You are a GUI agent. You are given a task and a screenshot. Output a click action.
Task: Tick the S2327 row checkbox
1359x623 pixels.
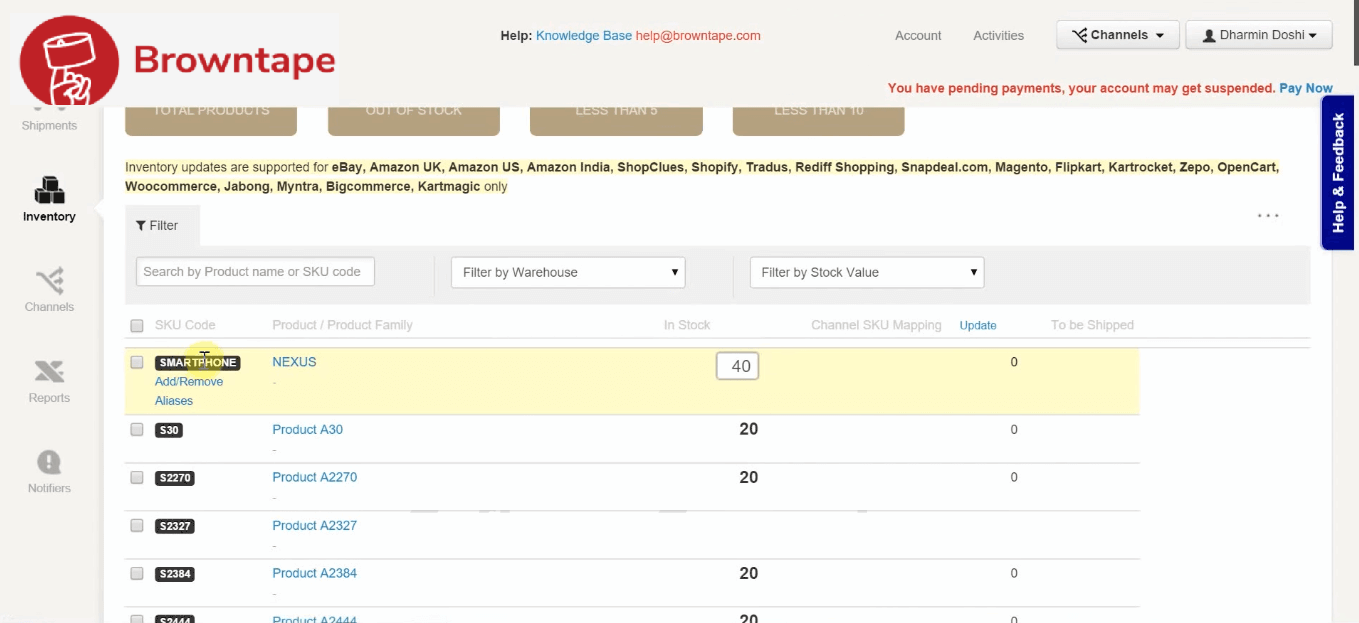137,526
